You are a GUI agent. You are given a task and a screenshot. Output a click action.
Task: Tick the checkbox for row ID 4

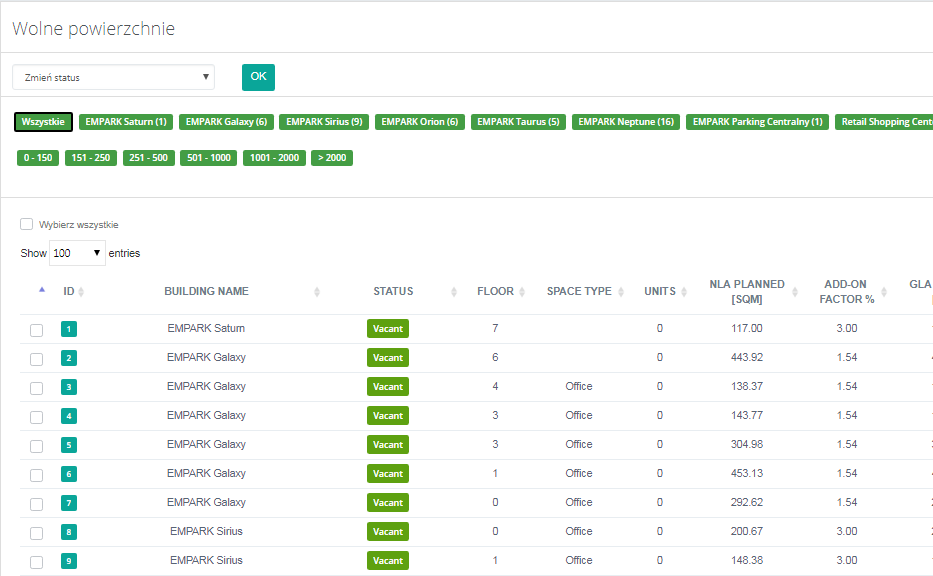[x=36, y=417]
